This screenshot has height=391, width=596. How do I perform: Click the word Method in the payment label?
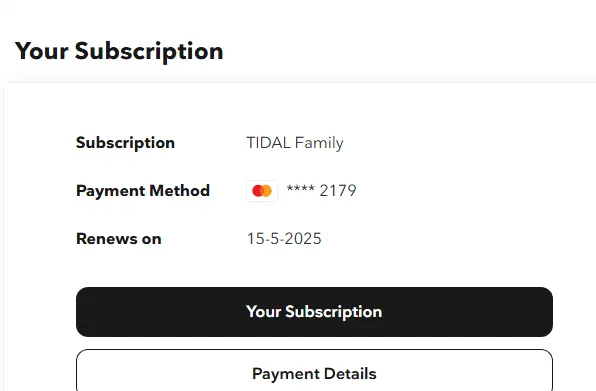point(179,190)
